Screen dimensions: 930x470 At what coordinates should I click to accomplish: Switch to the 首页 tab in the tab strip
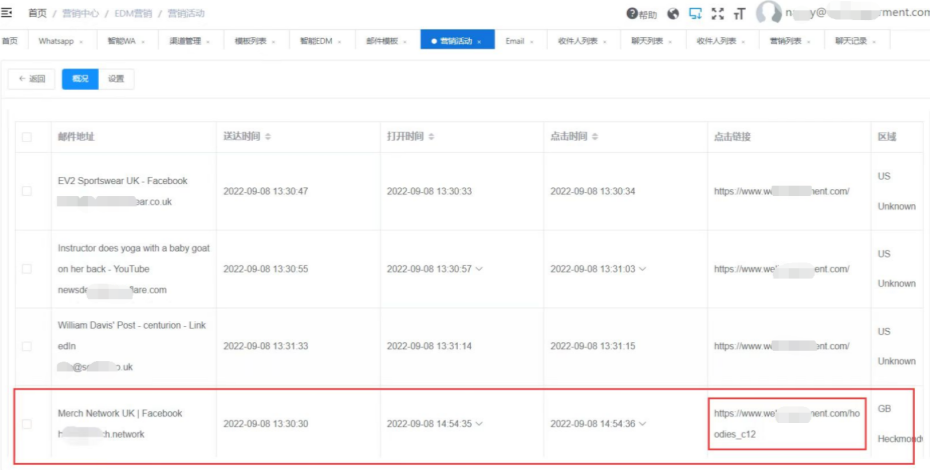tap(9, 41)
